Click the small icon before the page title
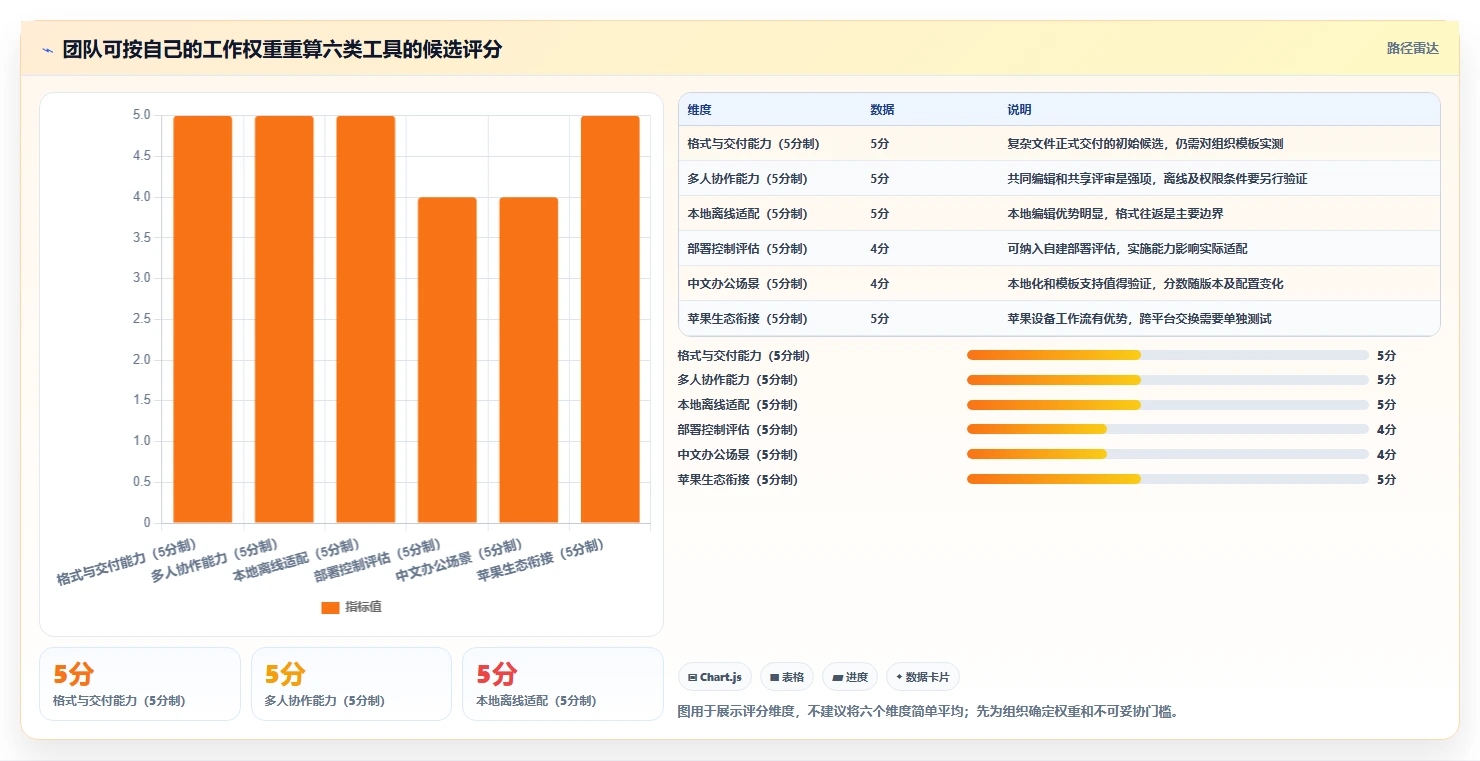 [x=47, y=49]
